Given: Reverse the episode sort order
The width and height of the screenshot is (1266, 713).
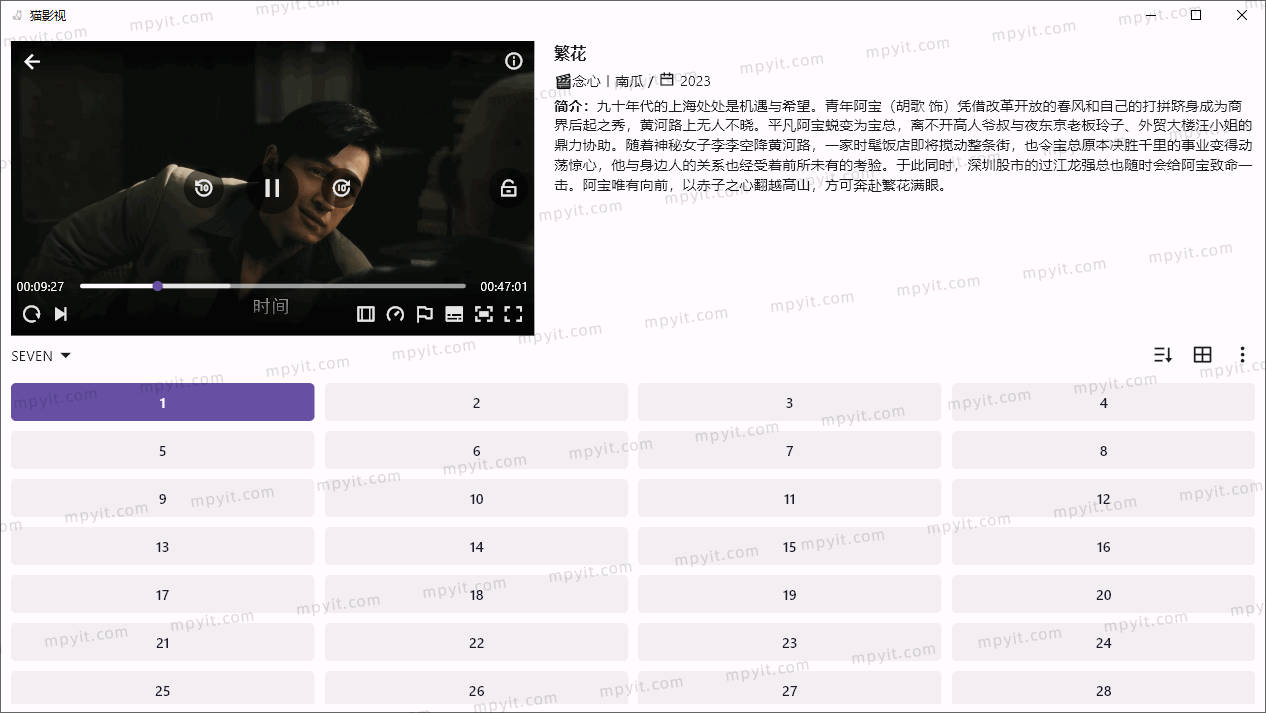Looking at the screenshot, I should (1163, 355).
